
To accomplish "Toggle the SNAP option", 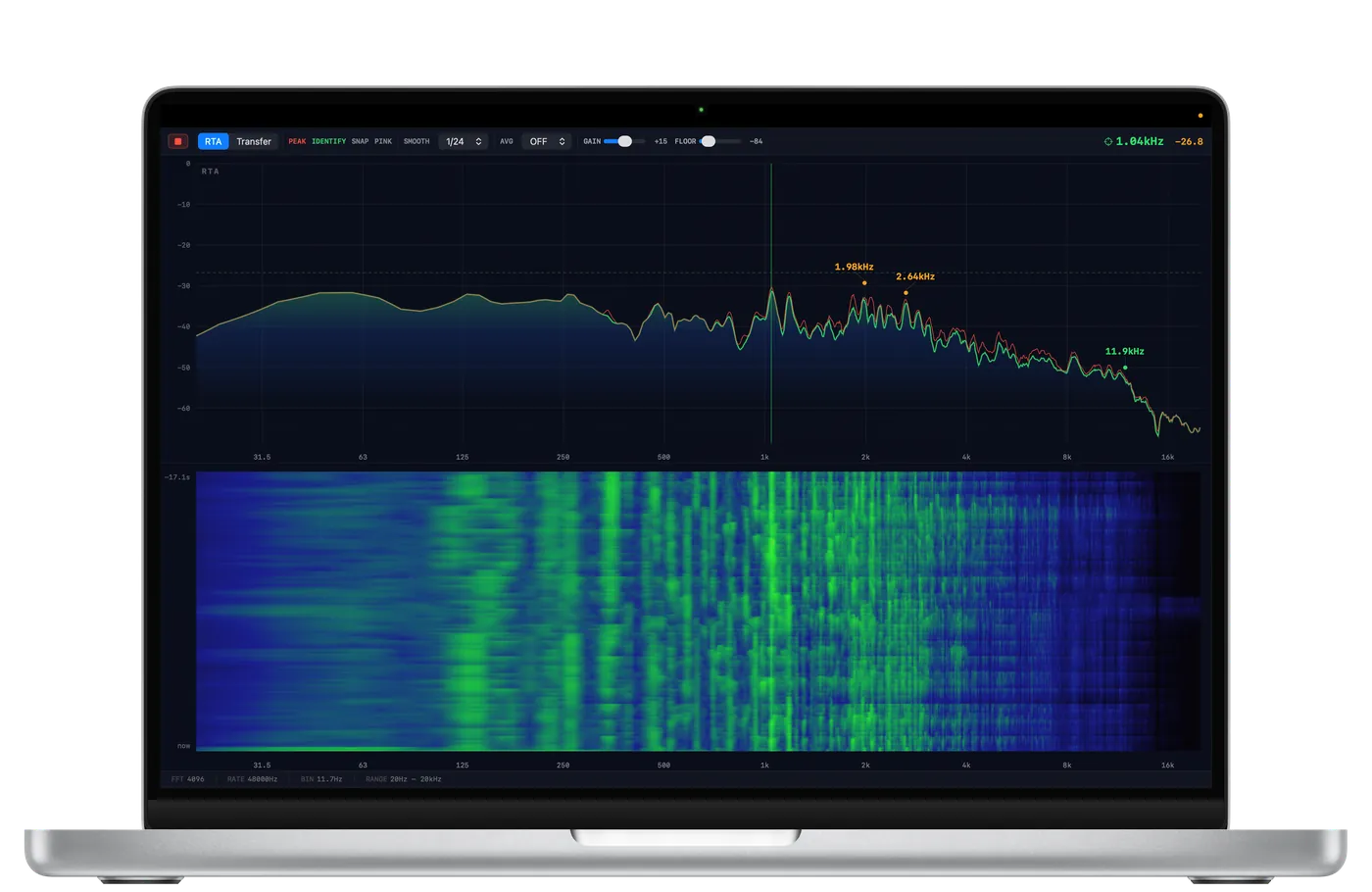I will pos(360,141).
